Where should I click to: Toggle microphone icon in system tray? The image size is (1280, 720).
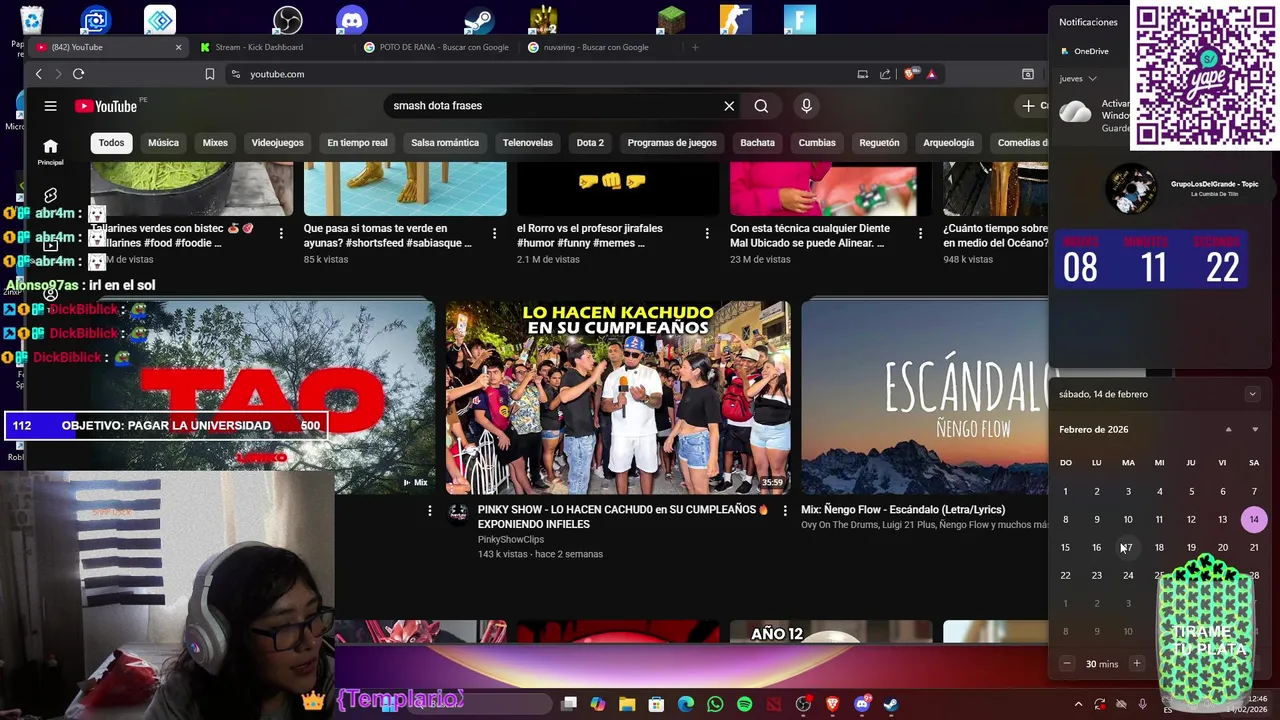1142,704
